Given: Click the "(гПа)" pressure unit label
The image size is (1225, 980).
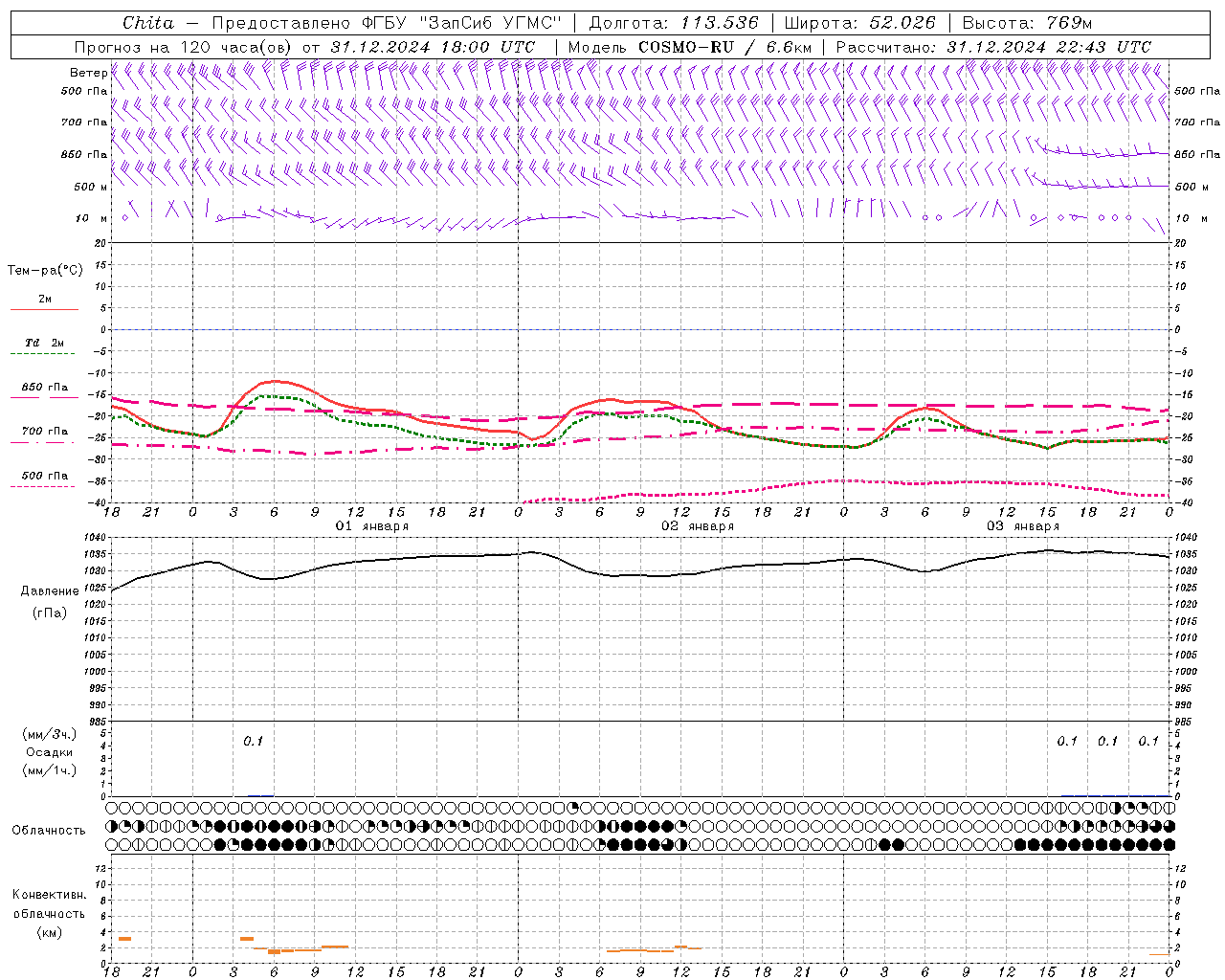Looking at the screenshot, I should [50, 612].
